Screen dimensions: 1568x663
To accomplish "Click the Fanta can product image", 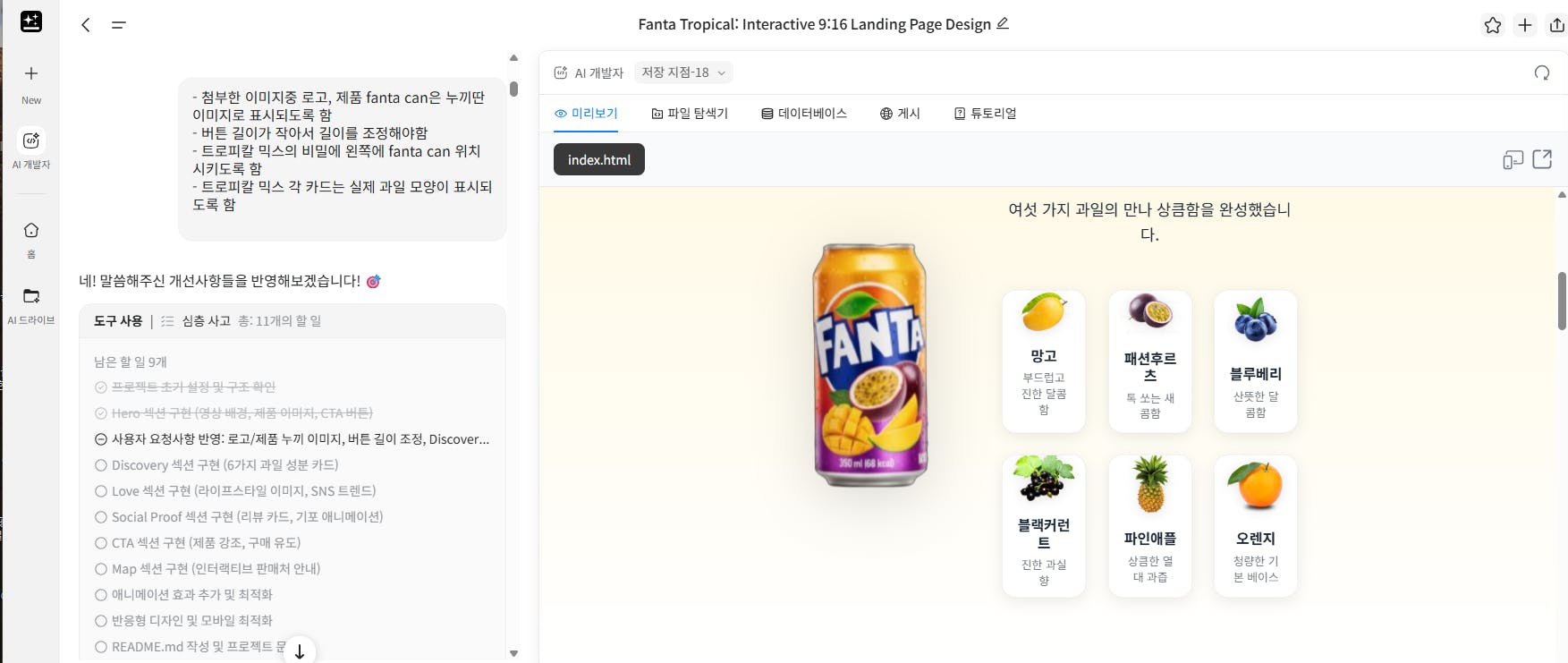I will pos(869,364).
